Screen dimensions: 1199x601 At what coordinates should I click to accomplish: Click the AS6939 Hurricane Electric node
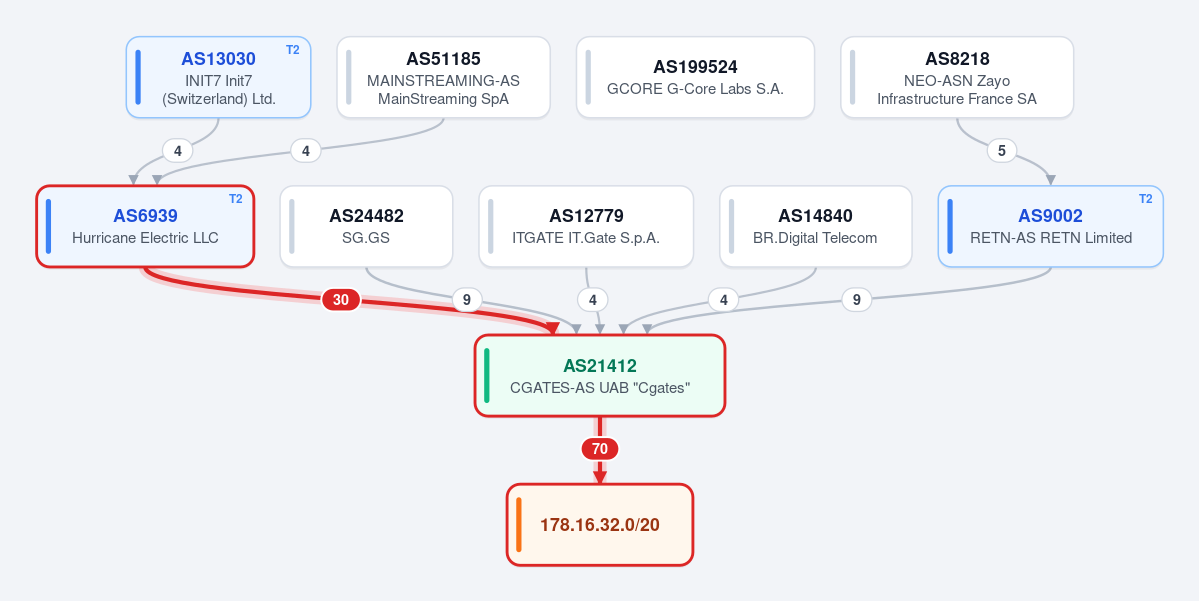tap(145, 226)
